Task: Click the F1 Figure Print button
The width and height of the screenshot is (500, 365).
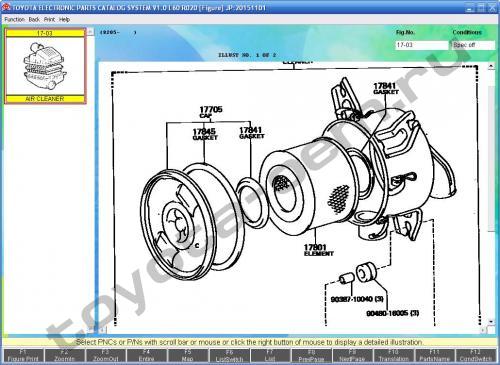Action: coord(23,355)
